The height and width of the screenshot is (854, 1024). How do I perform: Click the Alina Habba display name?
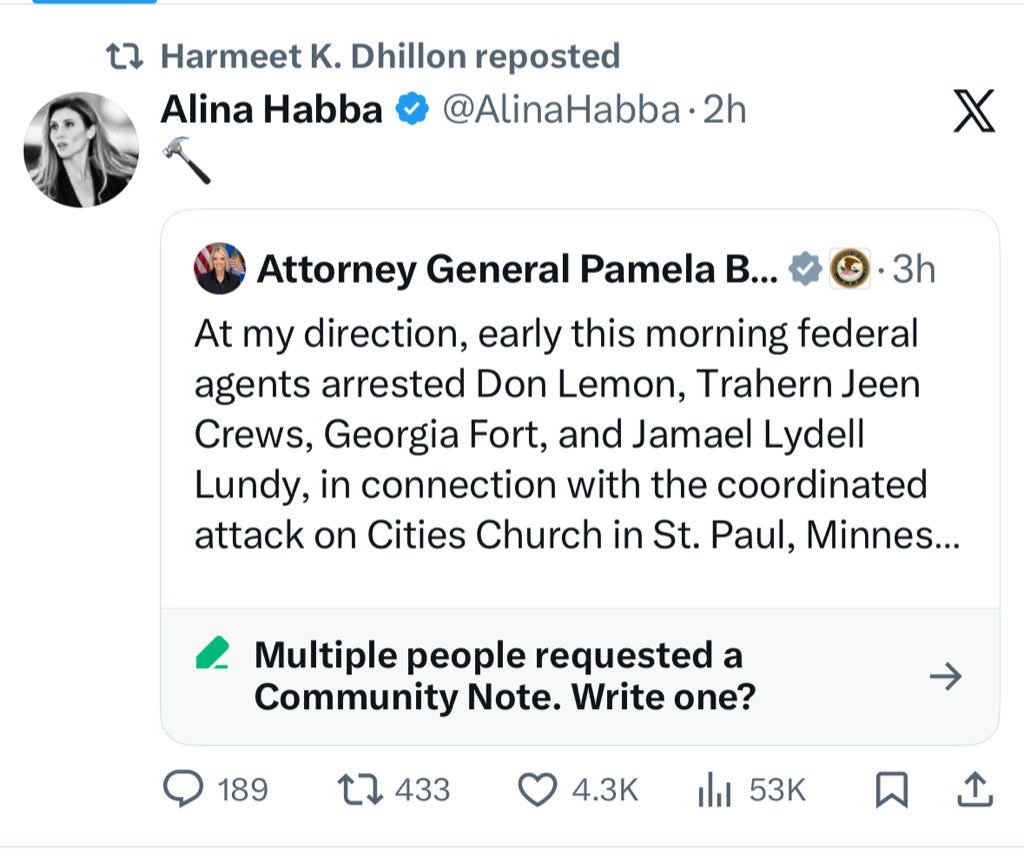point(271,110)
